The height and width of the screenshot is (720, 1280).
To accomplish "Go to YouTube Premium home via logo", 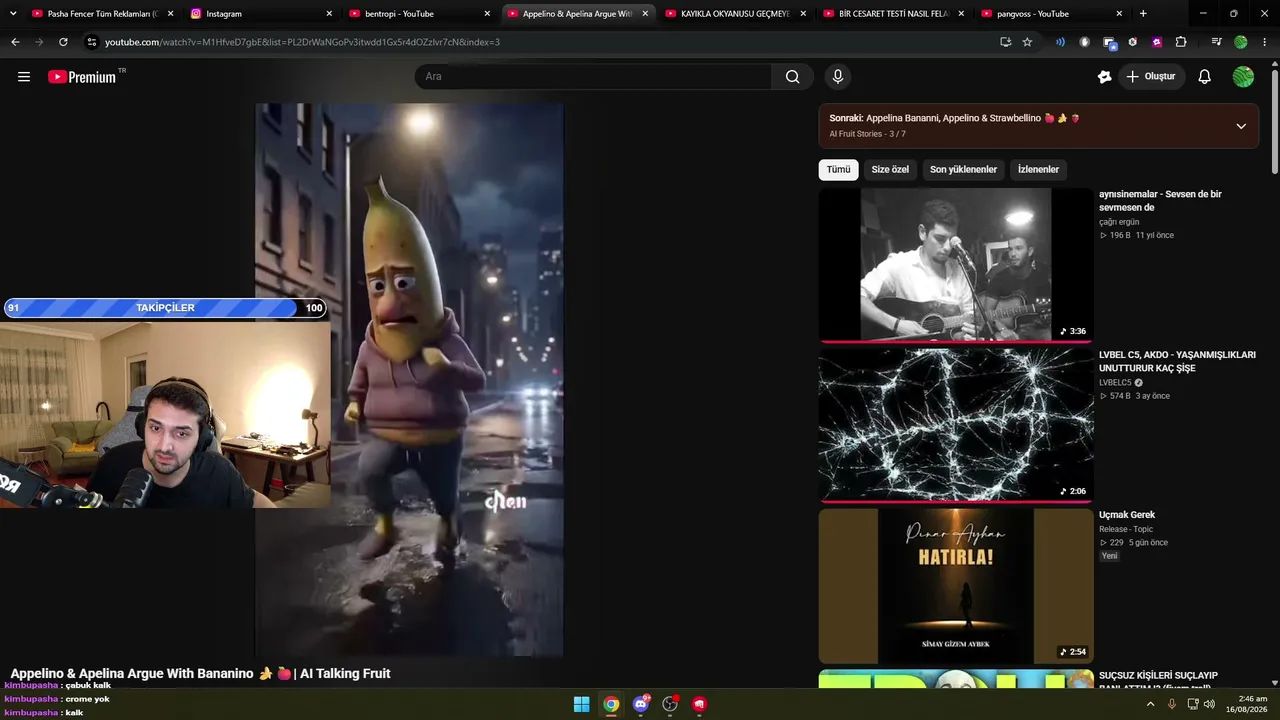I will (82, 77).
